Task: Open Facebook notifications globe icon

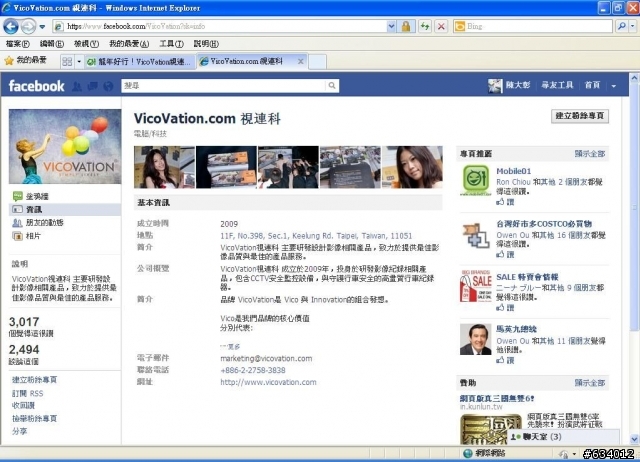Action: pos(108,86)
